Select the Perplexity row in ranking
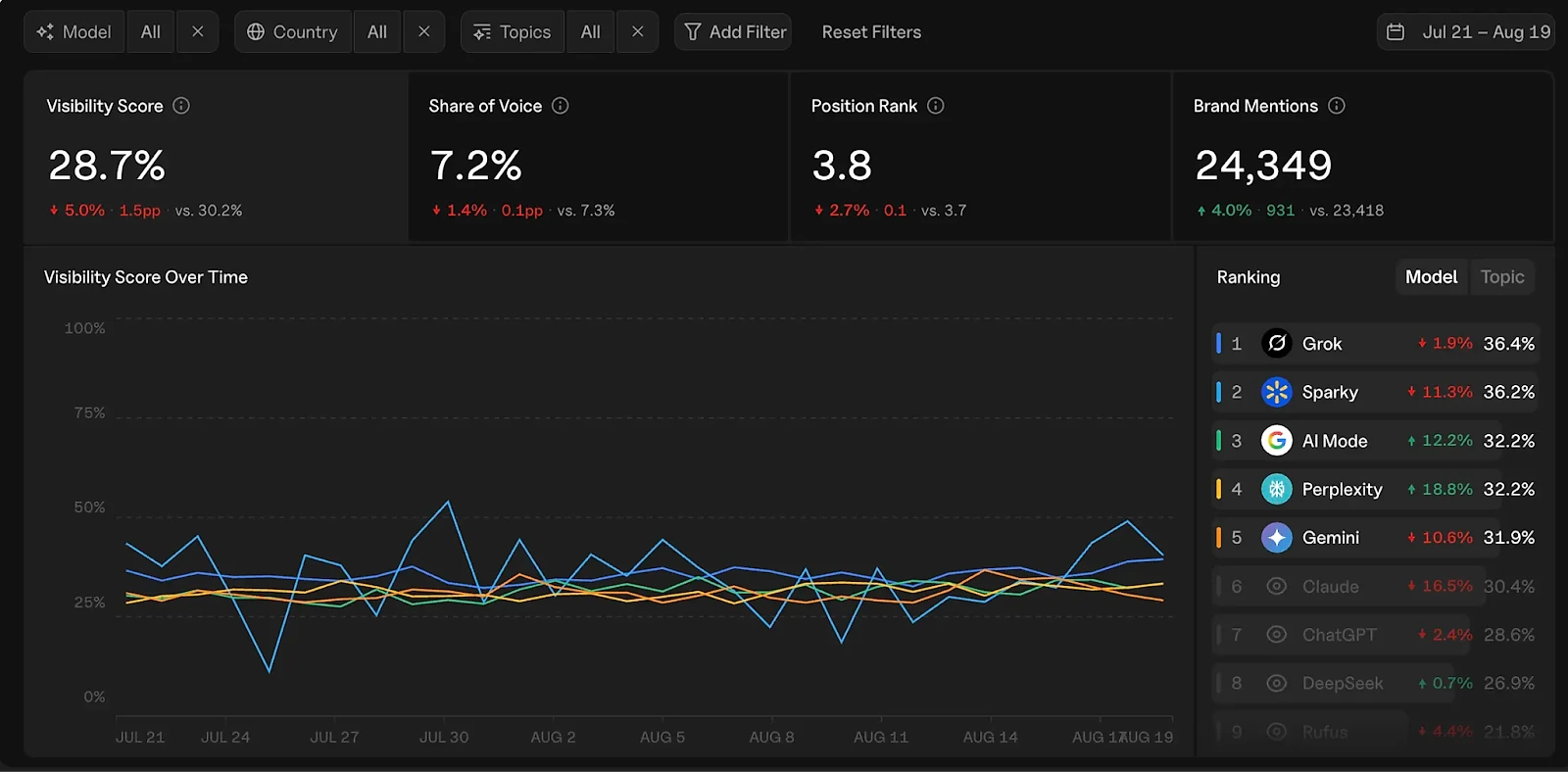The height and width of the screenshot is (772, 1568). (x=1375, y=489)
